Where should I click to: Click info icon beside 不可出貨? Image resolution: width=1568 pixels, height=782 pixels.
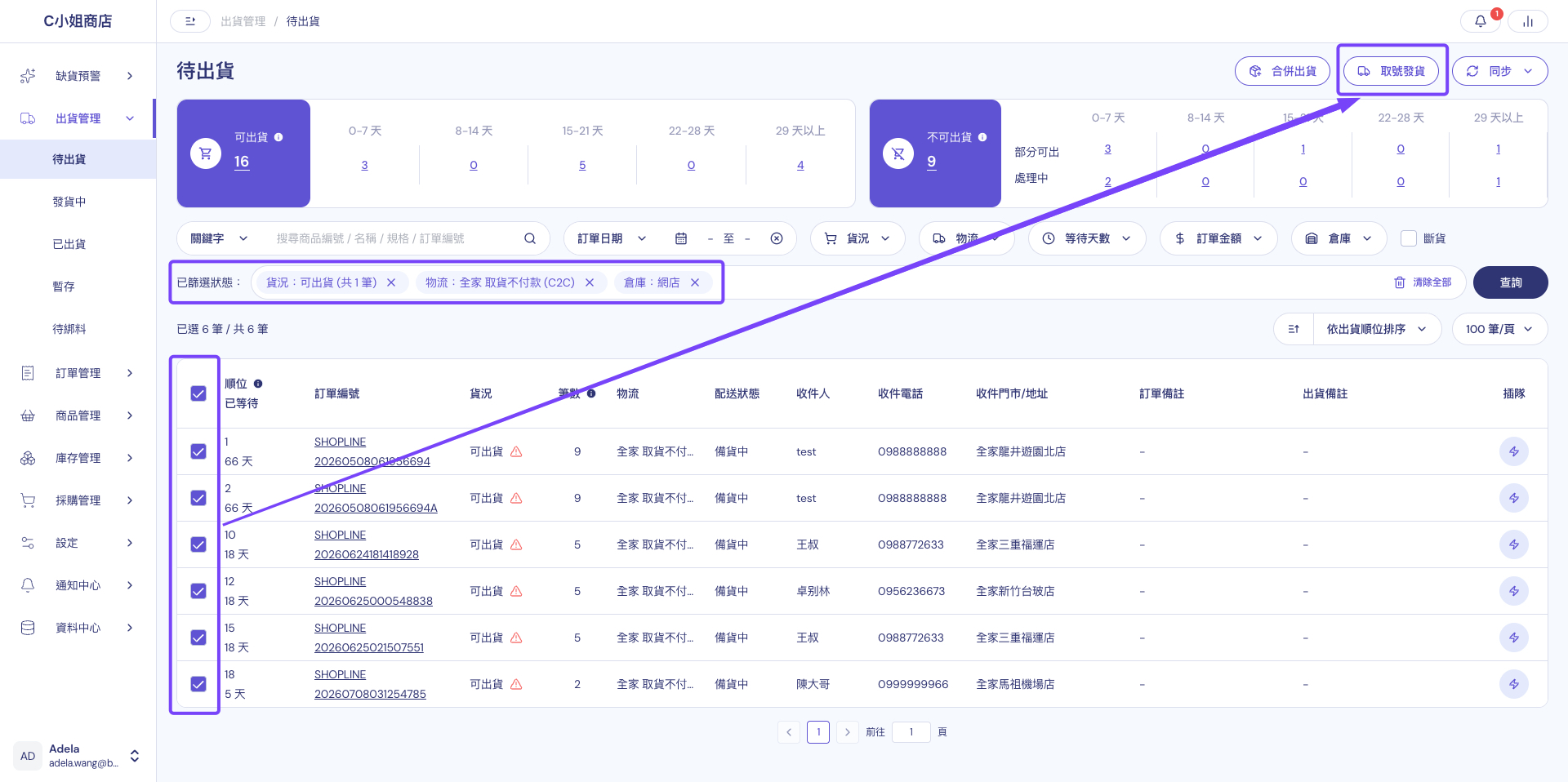point(982,137)
